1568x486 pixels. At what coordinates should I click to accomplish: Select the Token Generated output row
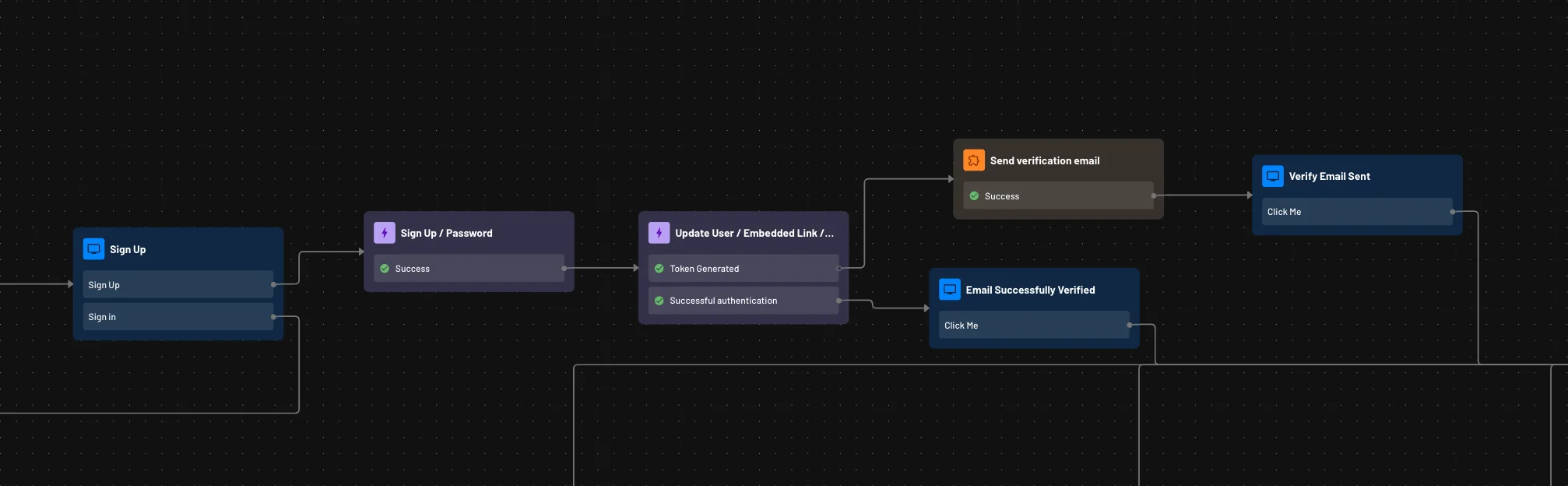[x=744, y=268]
